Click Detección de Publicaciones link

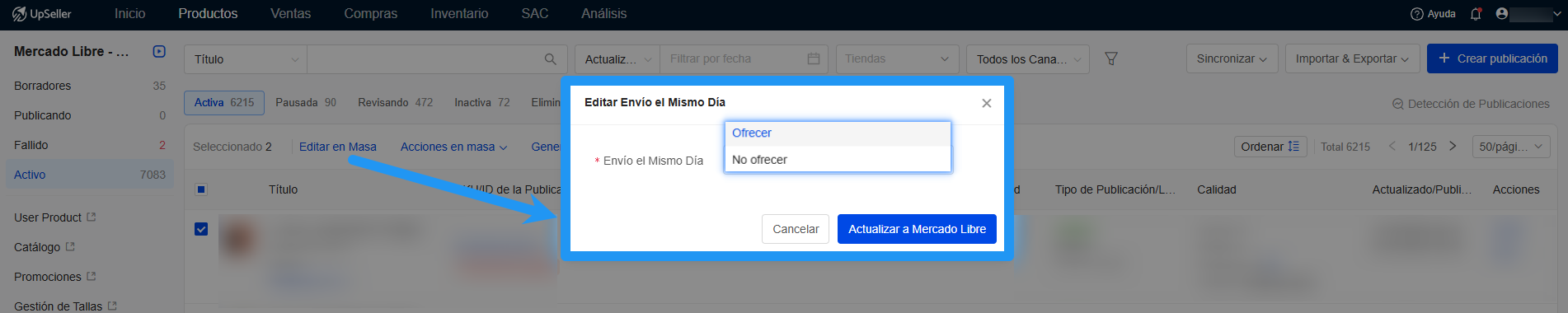click(1471, 104)
